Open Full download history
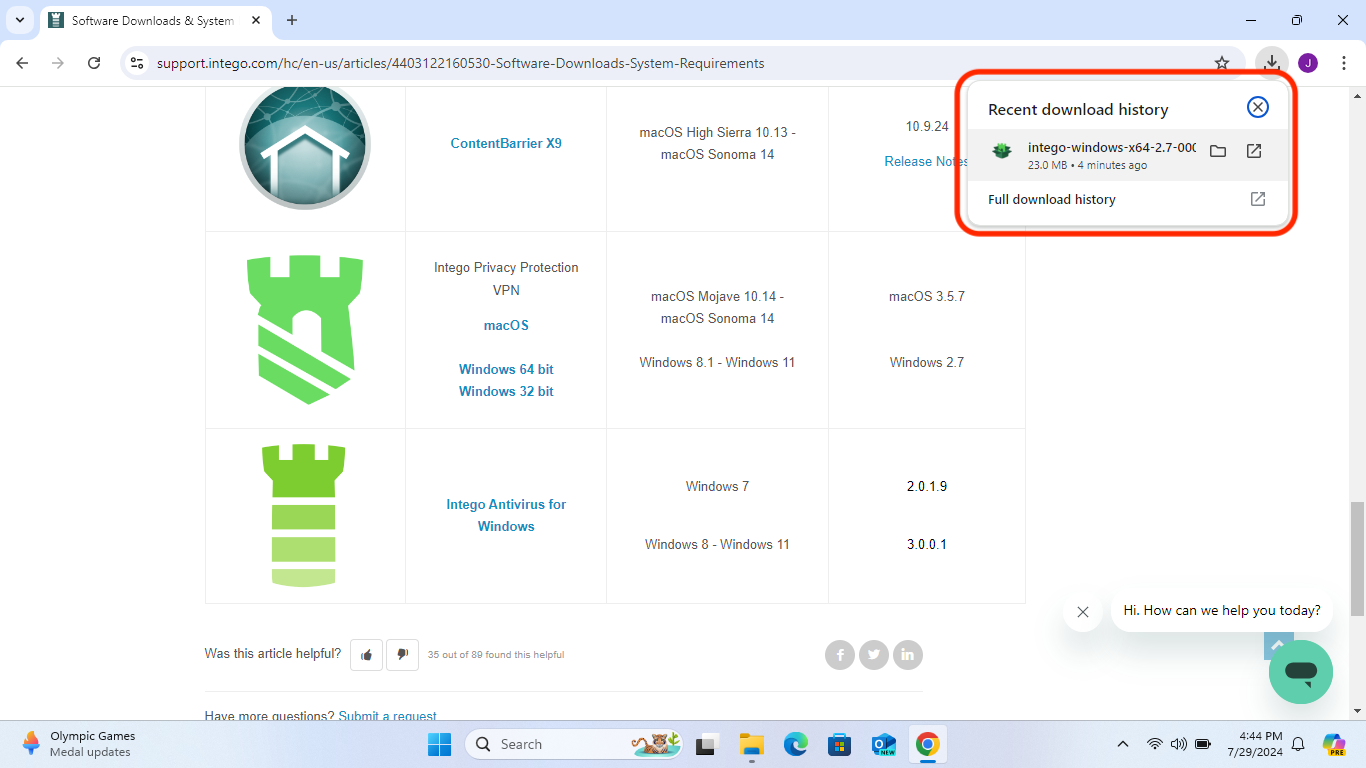1366x768 pixels. (1127, 199)
